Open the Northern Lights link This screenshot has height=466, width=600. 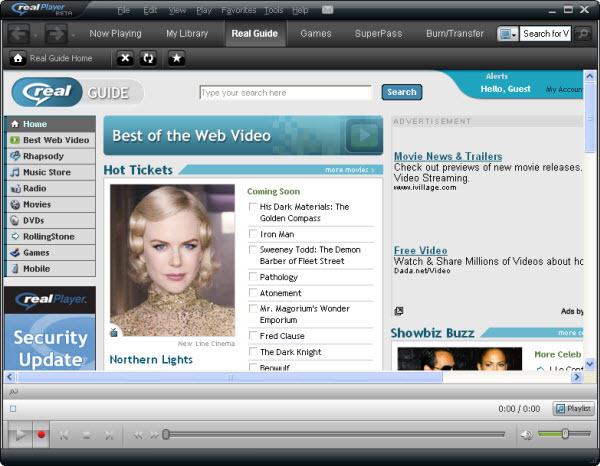click(151, 359)
